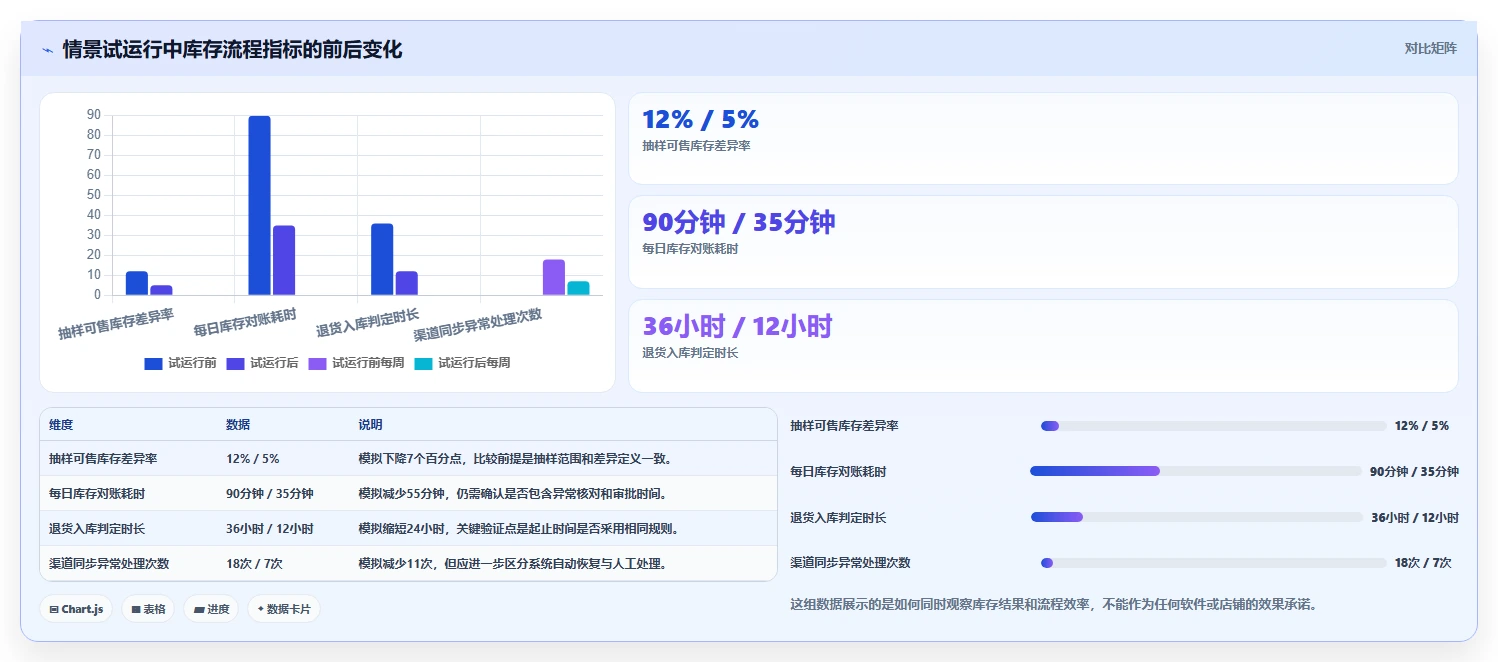Click progress value label 12% / 5%
This screenshot has height=662, width=1498.
tap(1422, 426)
